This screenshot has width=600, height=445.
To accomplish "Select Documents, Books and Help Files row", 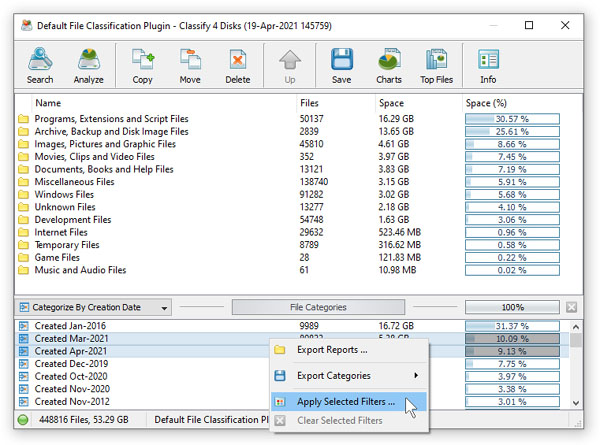I will [x=298, y=170].
